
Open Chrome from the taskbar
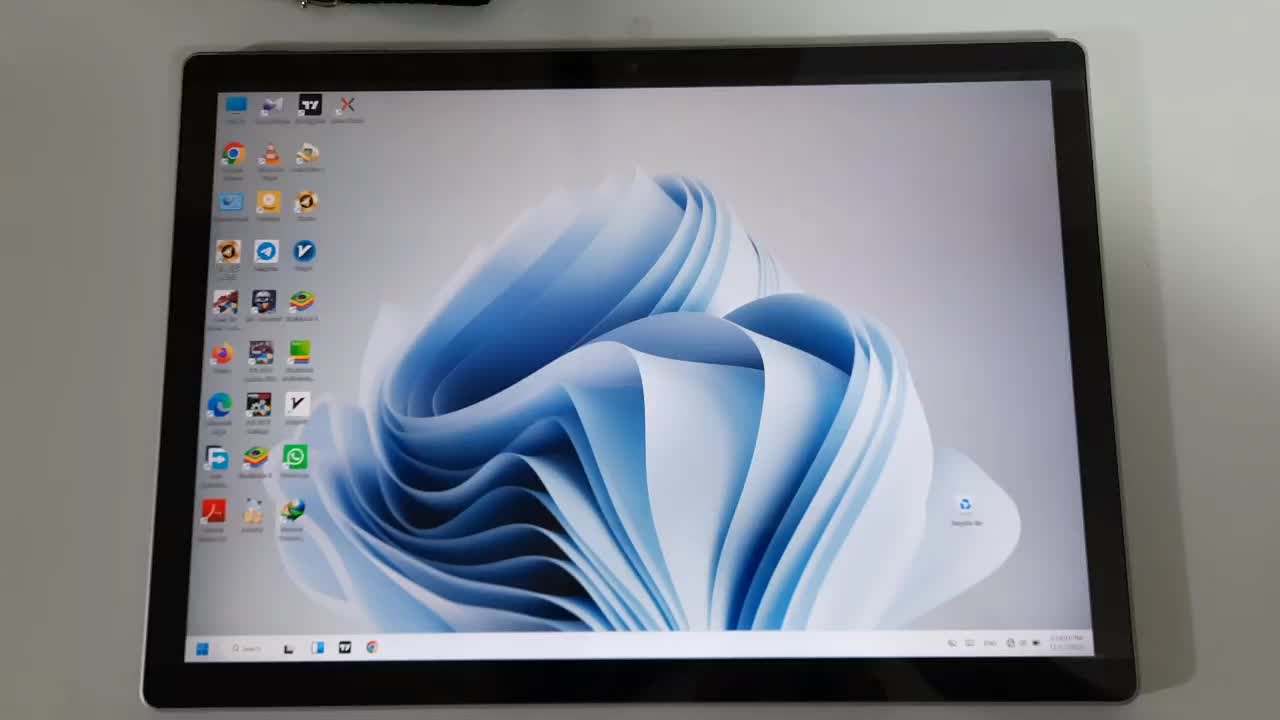pyautogui.click(x=372, y=648)
